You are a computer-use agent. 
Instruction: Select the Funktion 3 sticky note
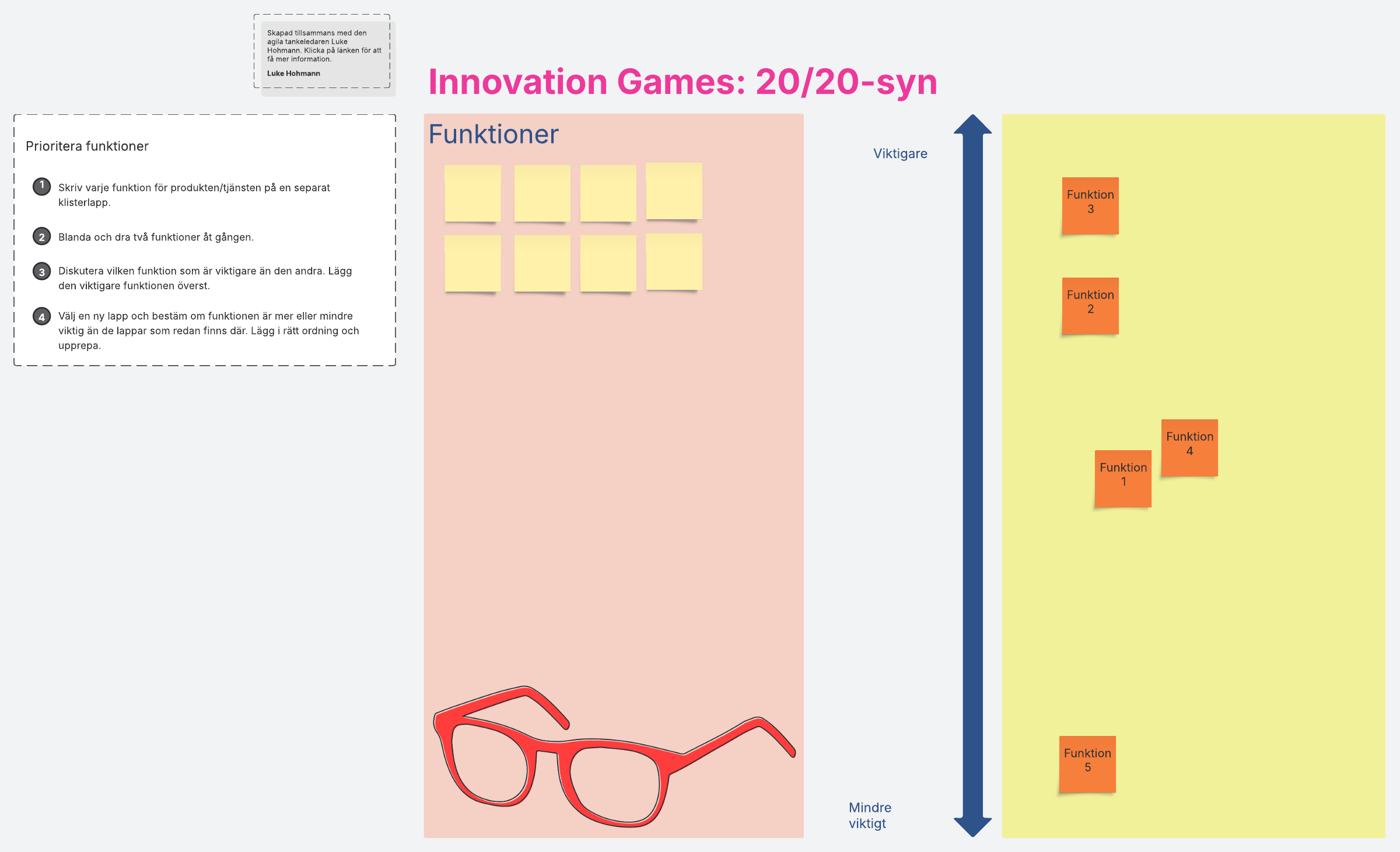coord(1090,205)
